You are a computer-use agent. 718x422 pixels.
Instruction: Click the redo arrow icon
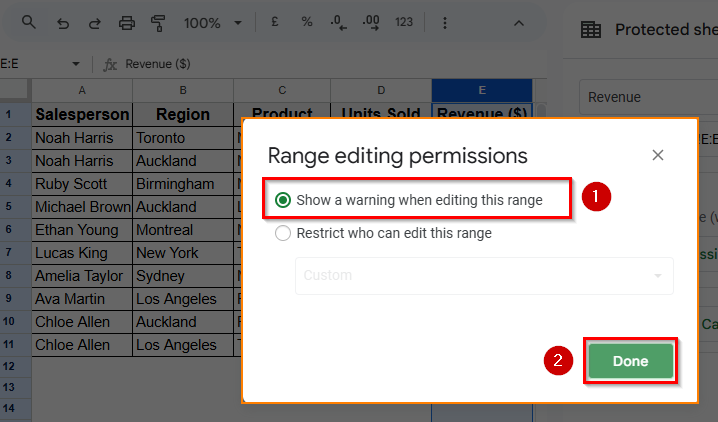point(94,23)
